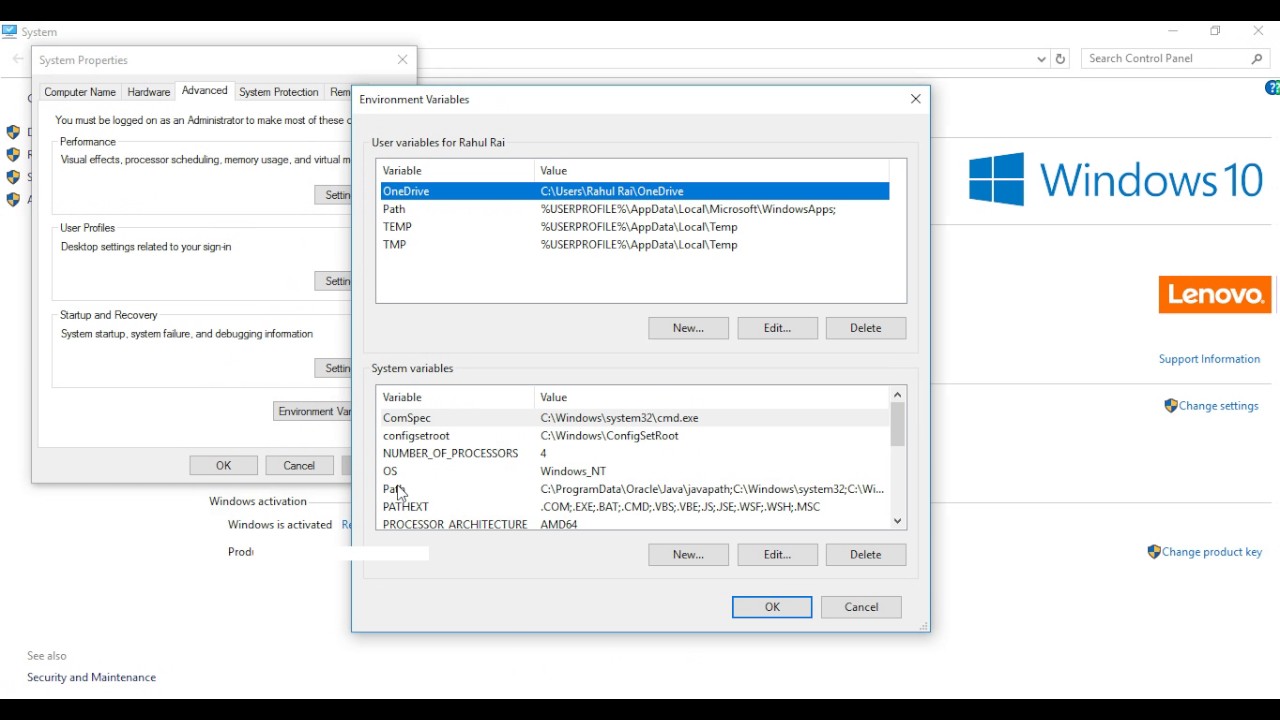Cancel the Environment Variables dialog
This screenshot has height=720, width=1280.
(x=861, y=607)
